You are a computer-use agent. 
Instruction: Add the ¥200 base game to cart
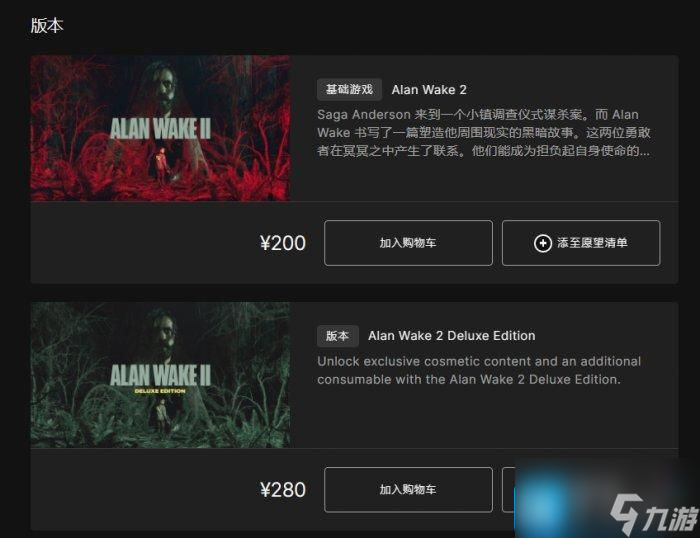pyautogui.click(x=408, y=243)
